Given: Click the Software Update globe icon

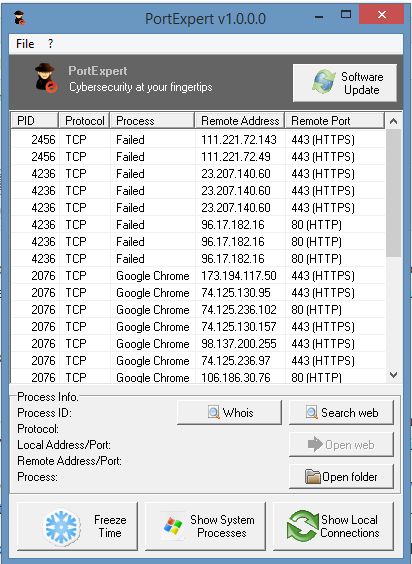Looking at the screenshot, I should point(324,82).
